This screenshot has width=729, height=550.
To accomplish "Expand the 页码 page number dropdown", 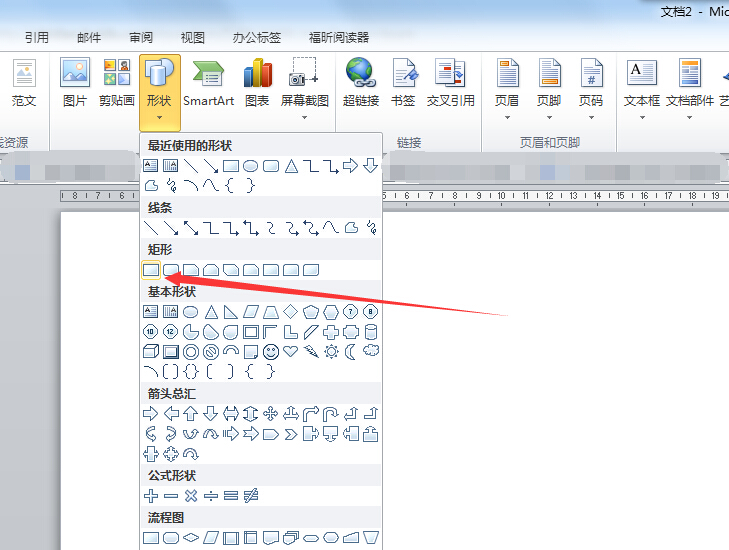I will pos(591,118).
